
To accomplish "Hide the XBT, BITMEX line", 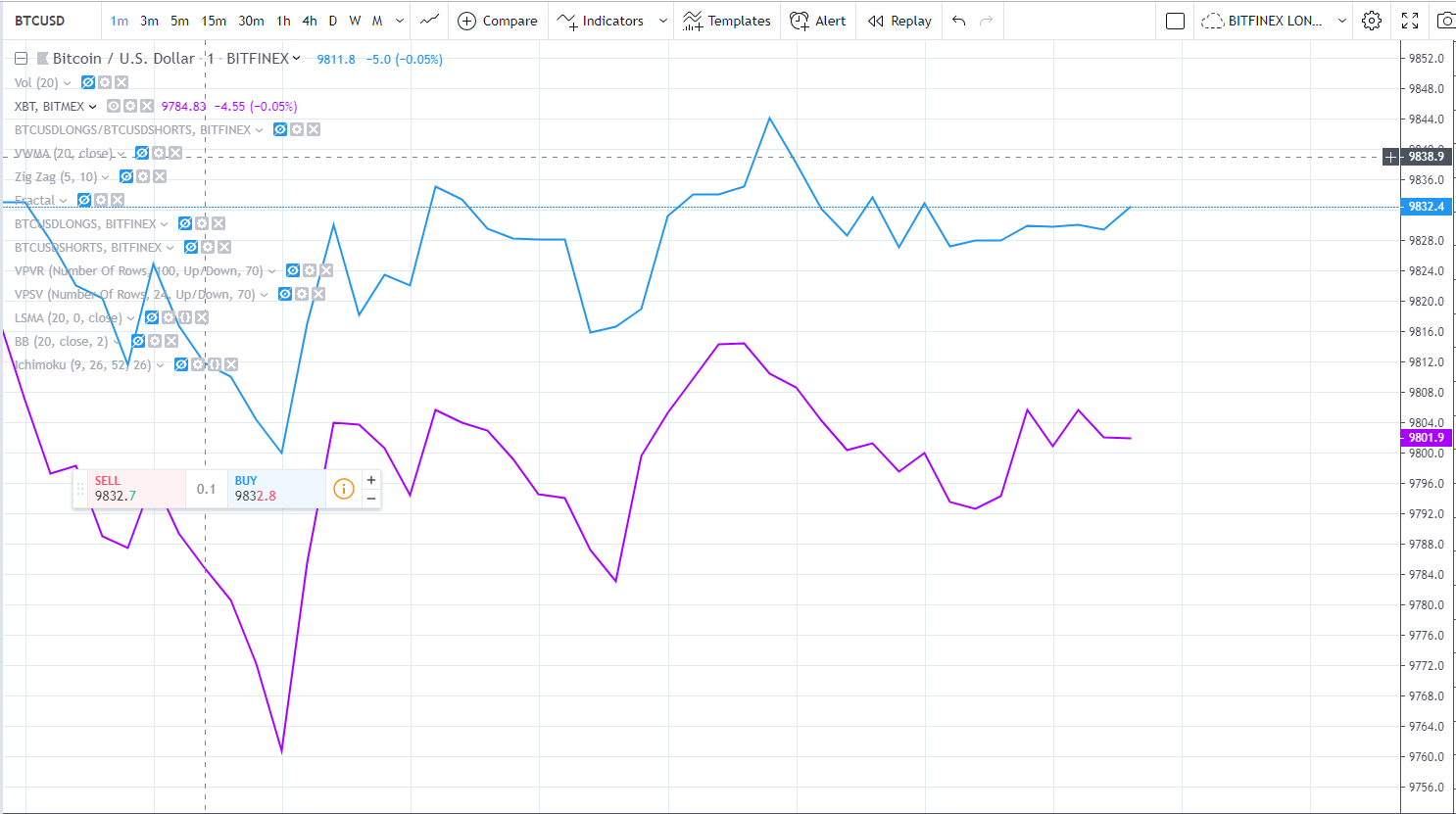I will 114,106.
